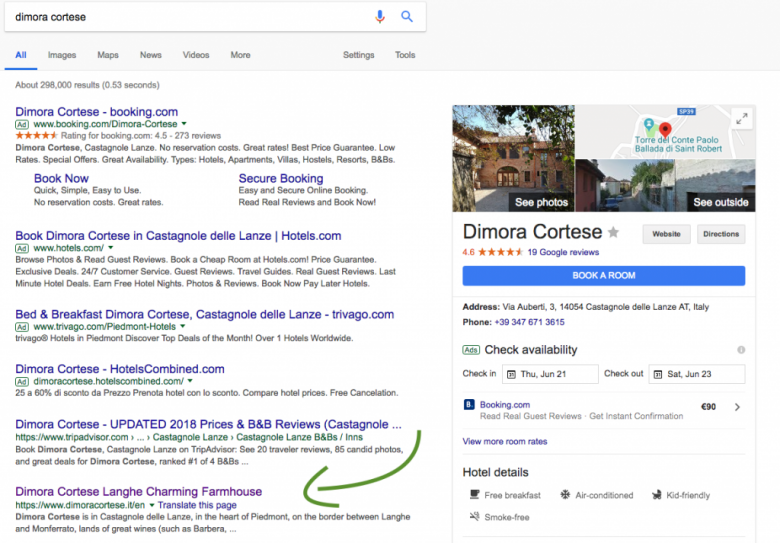Open dropdown arrow next to dimoracortese.hotelscombined.com/
This screenshot has height=543, width=780.
coord(190,381)
